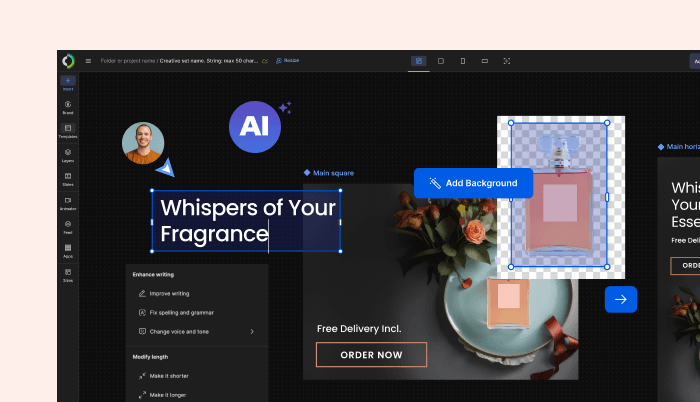Open the Templates panel
Screen dimensions: 700x402
click(68, 130)
